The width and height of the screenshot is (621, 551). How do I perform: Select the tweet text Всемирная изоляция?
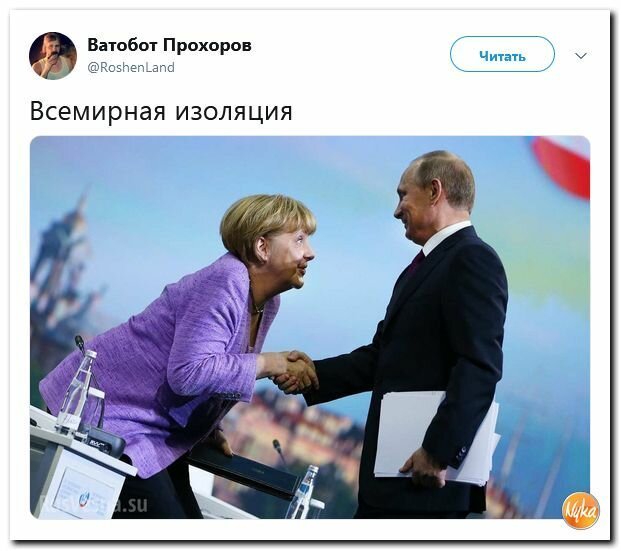click(x=161, y=111)
